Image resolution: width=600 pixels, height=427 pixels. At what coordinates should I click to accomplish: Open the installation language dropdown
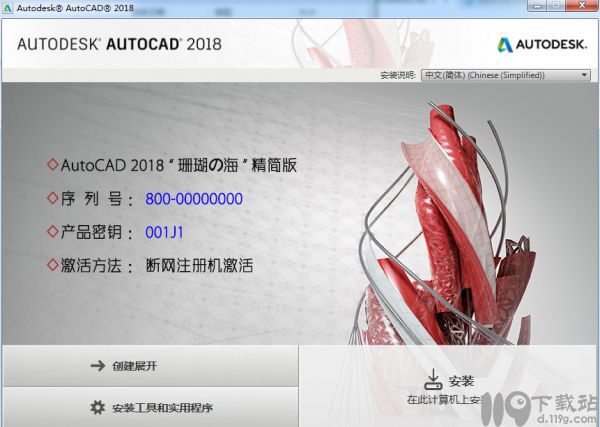(505, 75)
